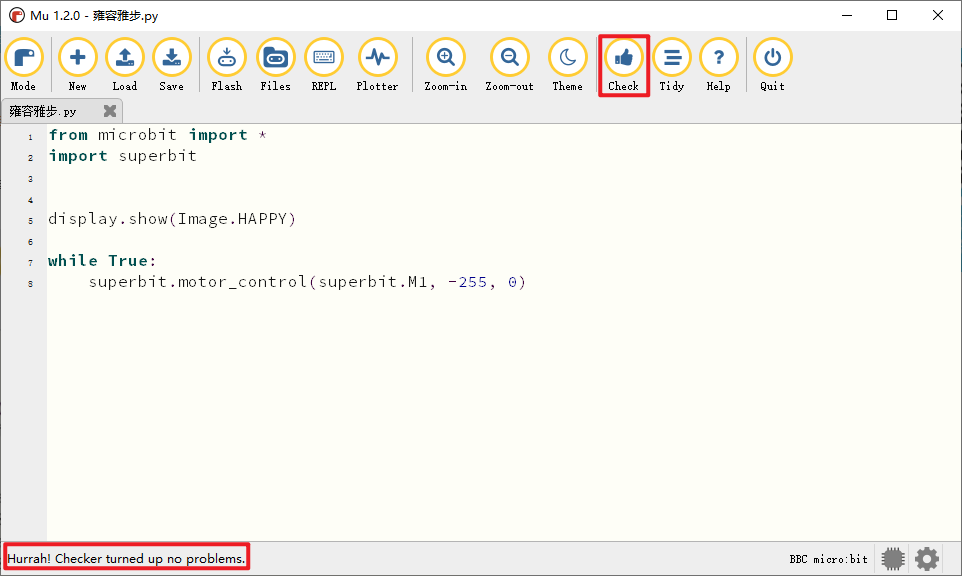Open the Files panel
The width and height of the screenshot is (962, 576).
[x=275, y=64]
